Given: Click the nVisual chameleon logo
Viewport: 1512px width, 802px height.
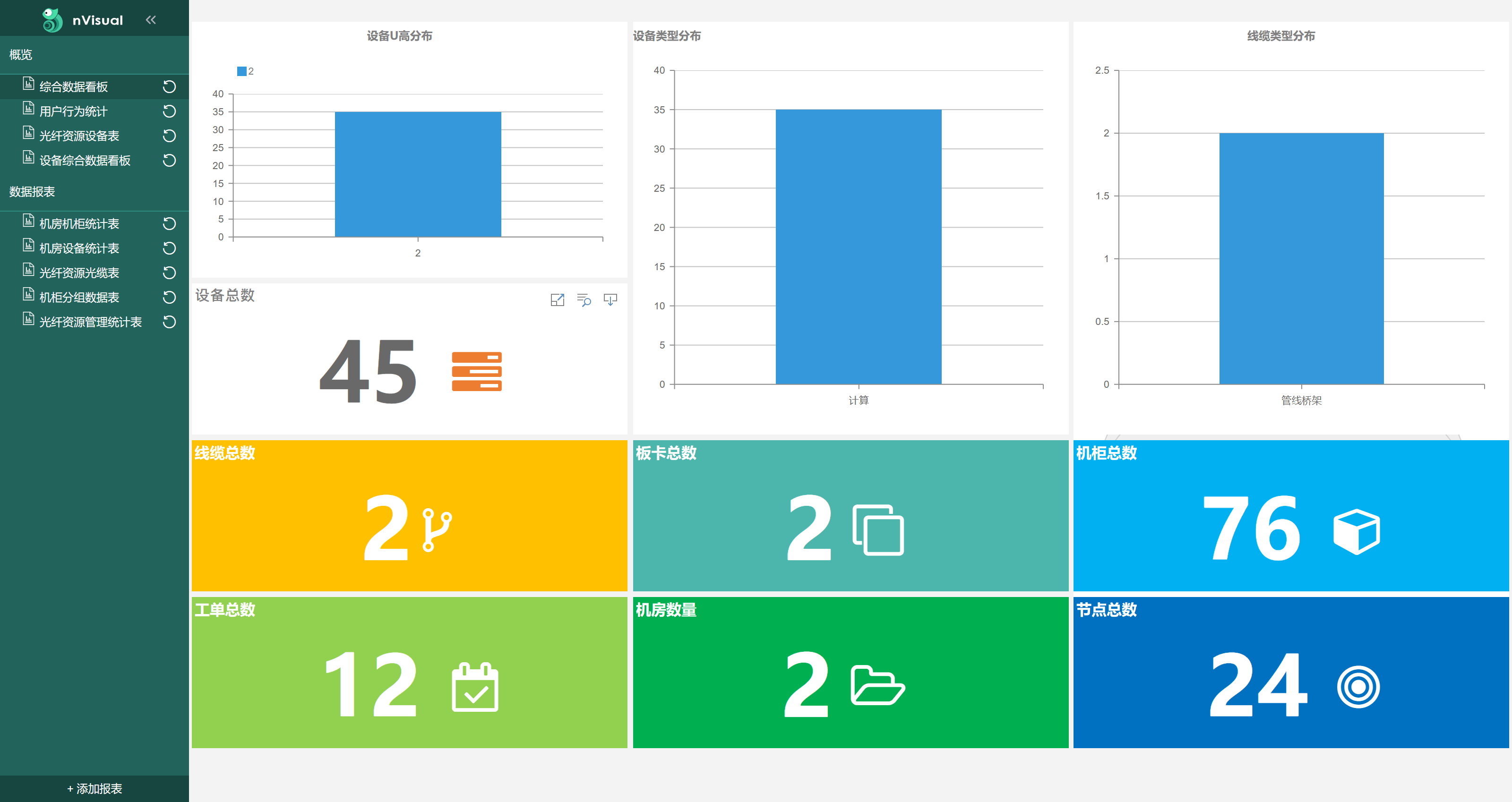Looking at the screenshot, I should (52, 20).
